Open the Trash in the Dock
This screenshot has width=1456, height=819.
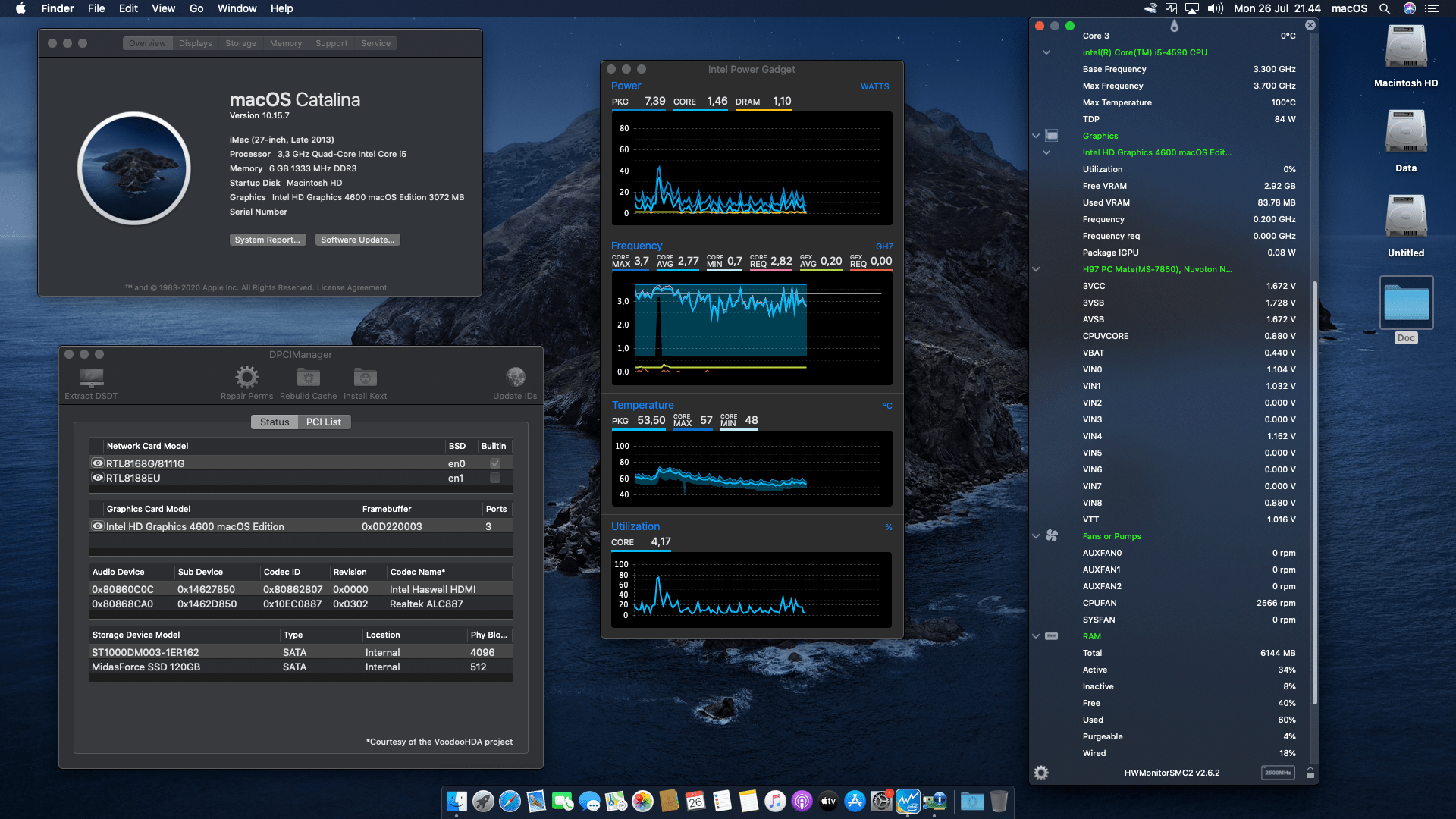999,801
